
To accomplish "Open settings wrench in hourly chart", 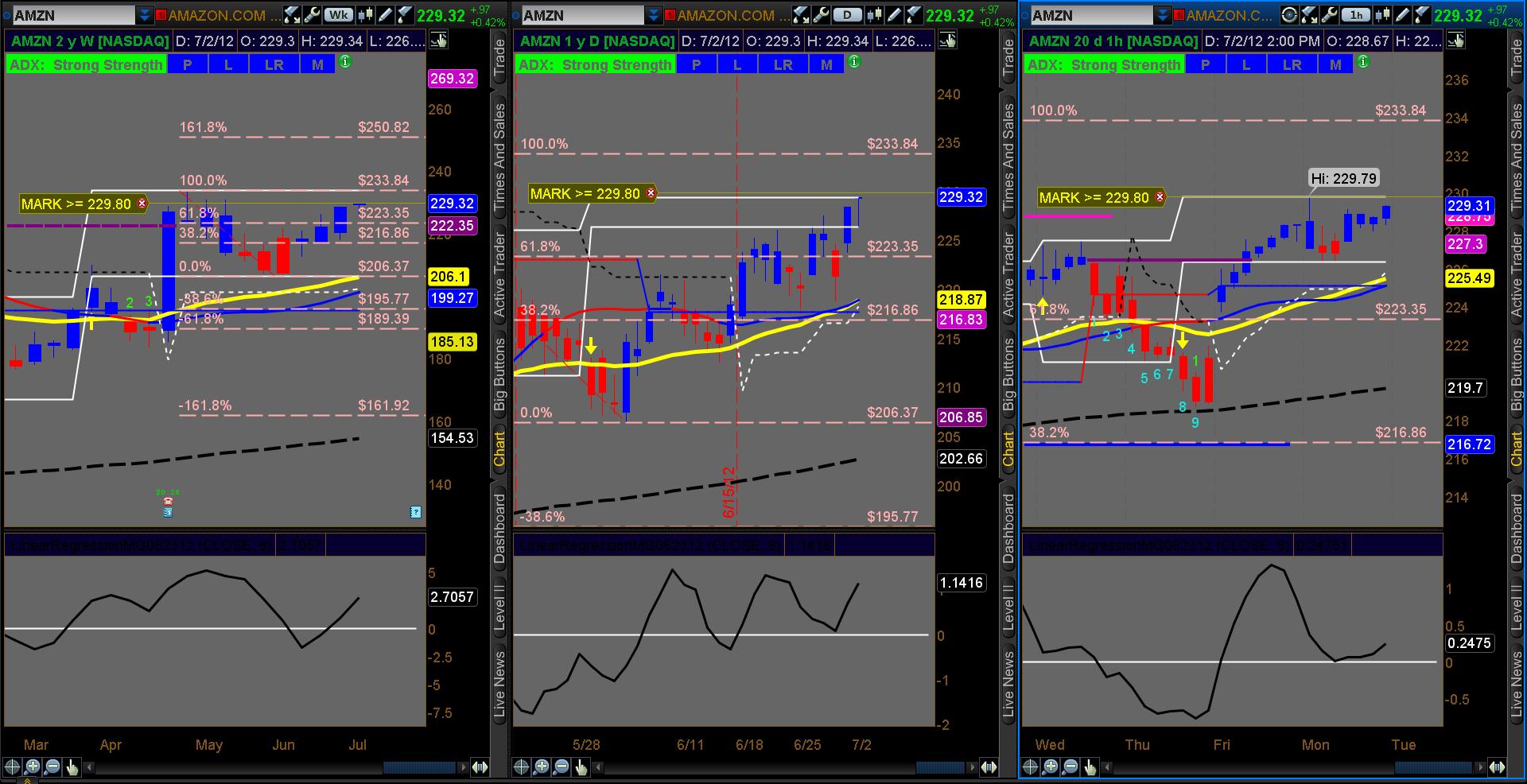I will [x=1329, y=15].
